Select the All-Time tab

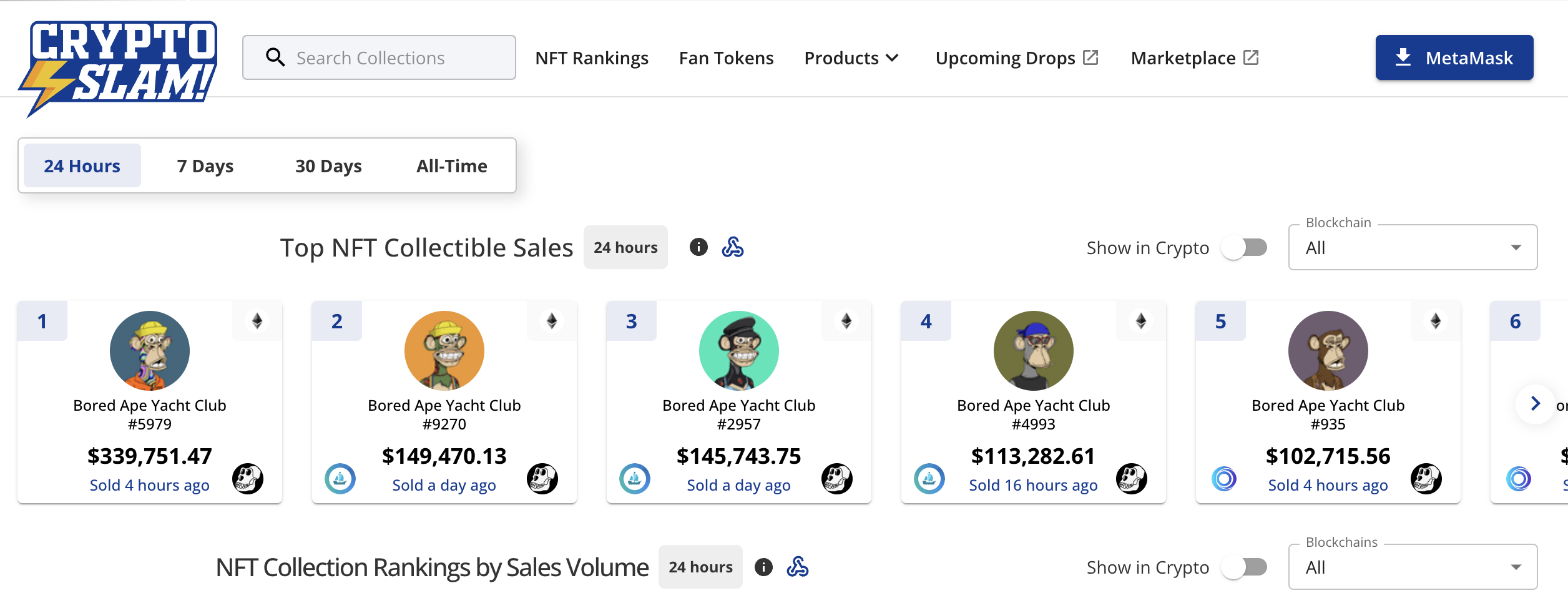[452, 166]
